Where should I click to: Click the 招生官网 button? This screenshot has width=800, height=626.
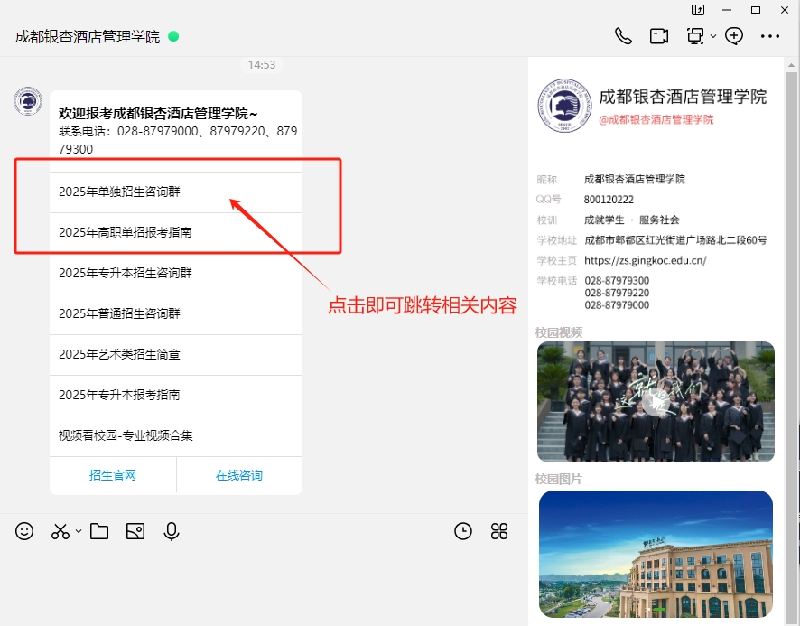(x=113, y=477)
